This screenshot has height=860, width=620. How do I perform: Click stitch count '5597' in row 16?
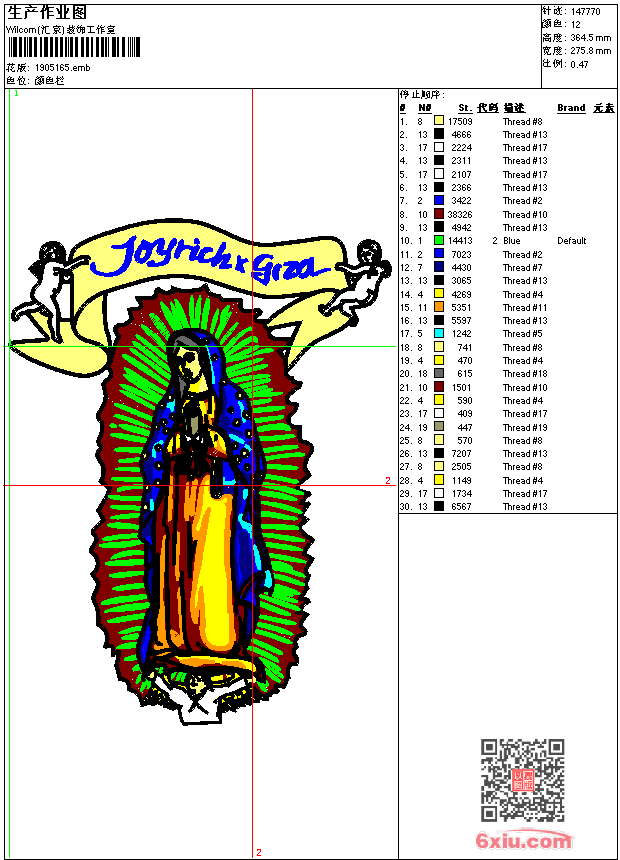[461, 320]
